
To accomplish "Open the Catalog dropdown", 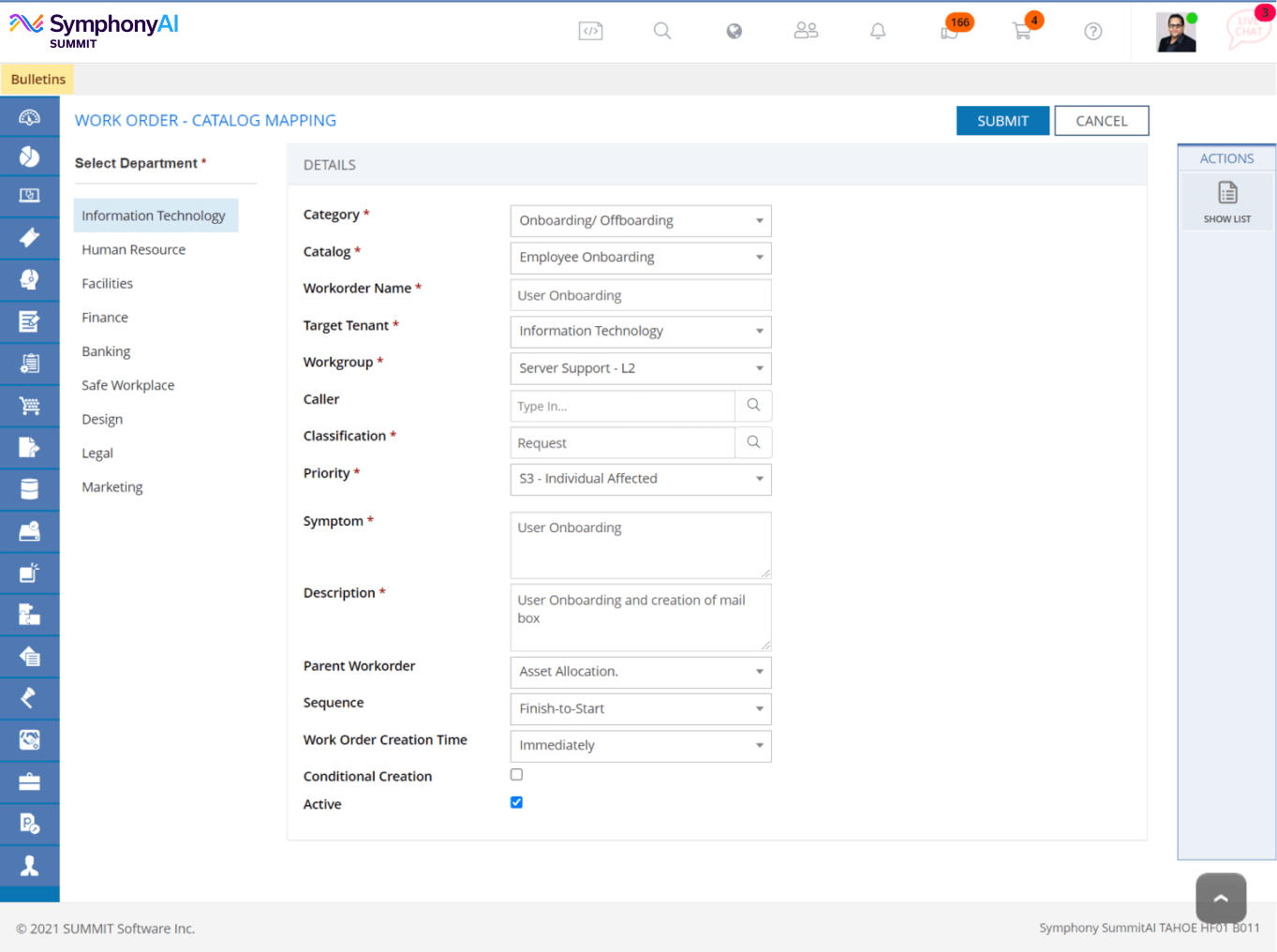I will pyautogui.click(x=641, y=258).
